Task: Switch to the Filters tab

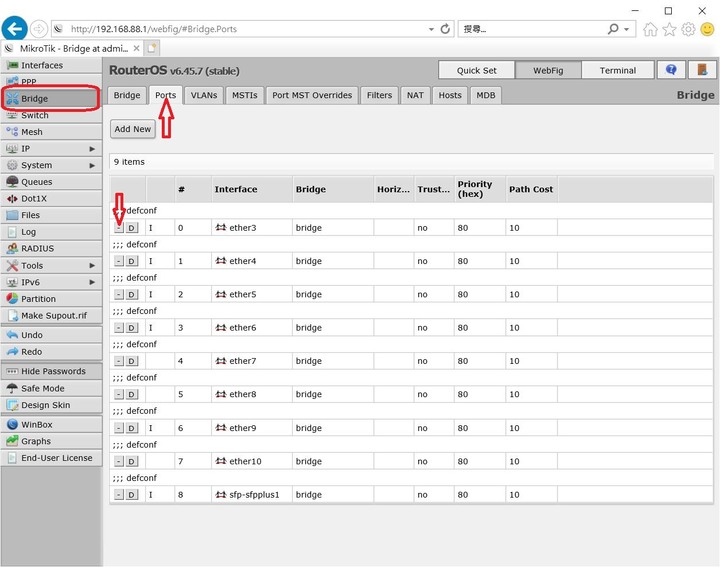Action: point(379,95)
